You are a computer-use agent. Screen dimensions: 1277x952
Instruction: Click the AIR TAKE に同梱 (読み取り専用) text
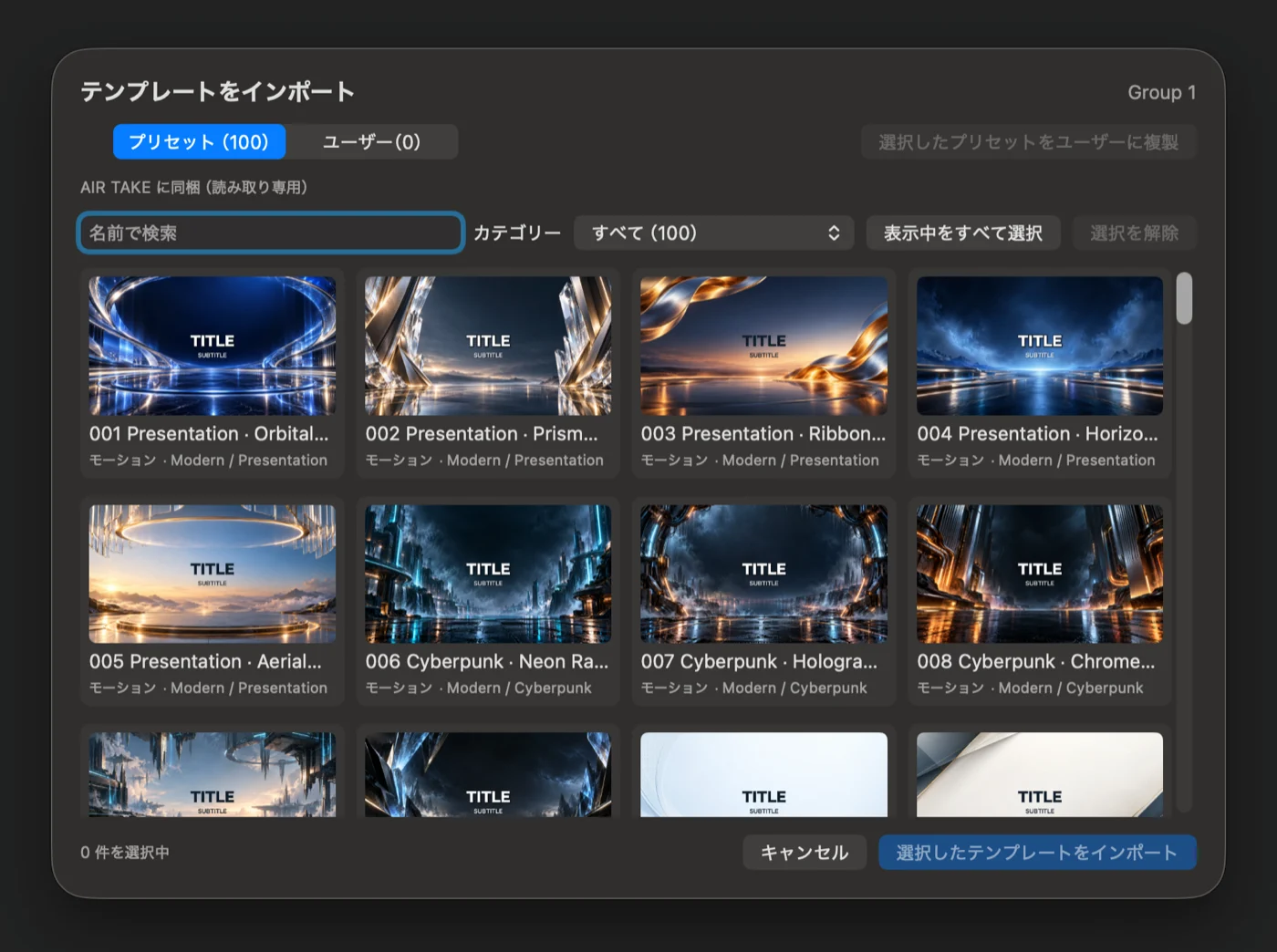(x=193, y=187)
